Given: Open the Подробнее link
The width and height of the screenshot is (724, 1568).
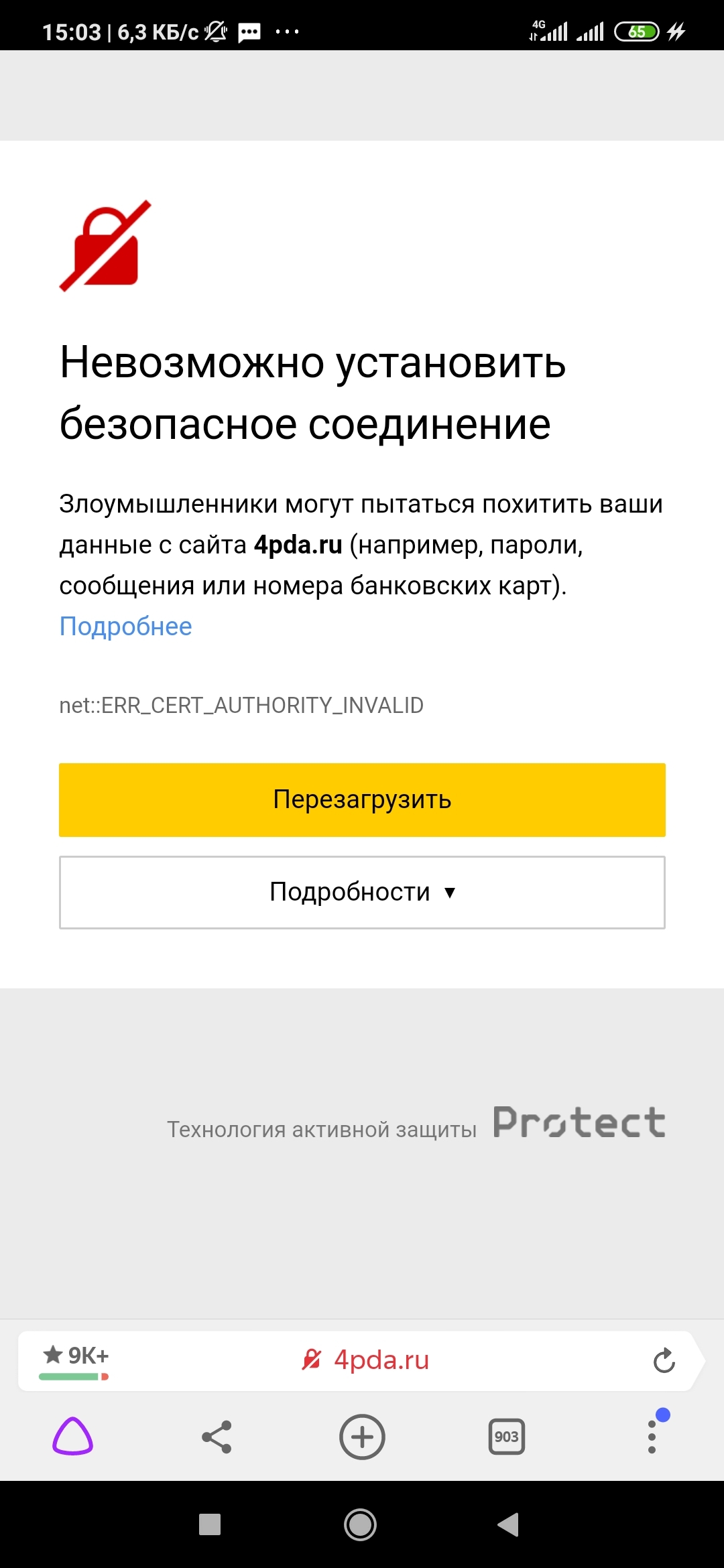Looking at the screenshot, I should pyautogui.click(x=125, y=627).
